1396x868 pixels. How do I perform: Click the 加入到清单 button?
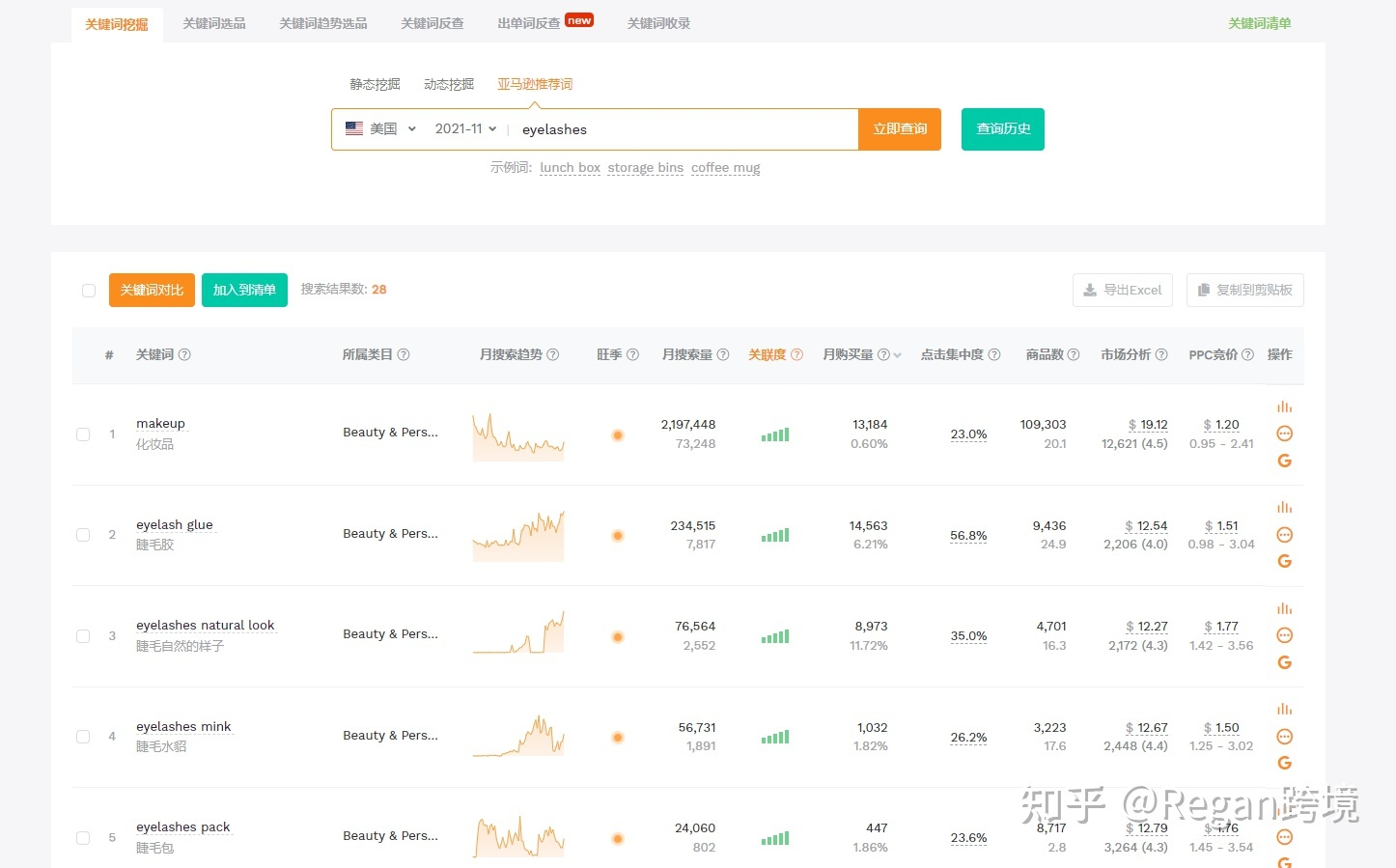(244, 290)
